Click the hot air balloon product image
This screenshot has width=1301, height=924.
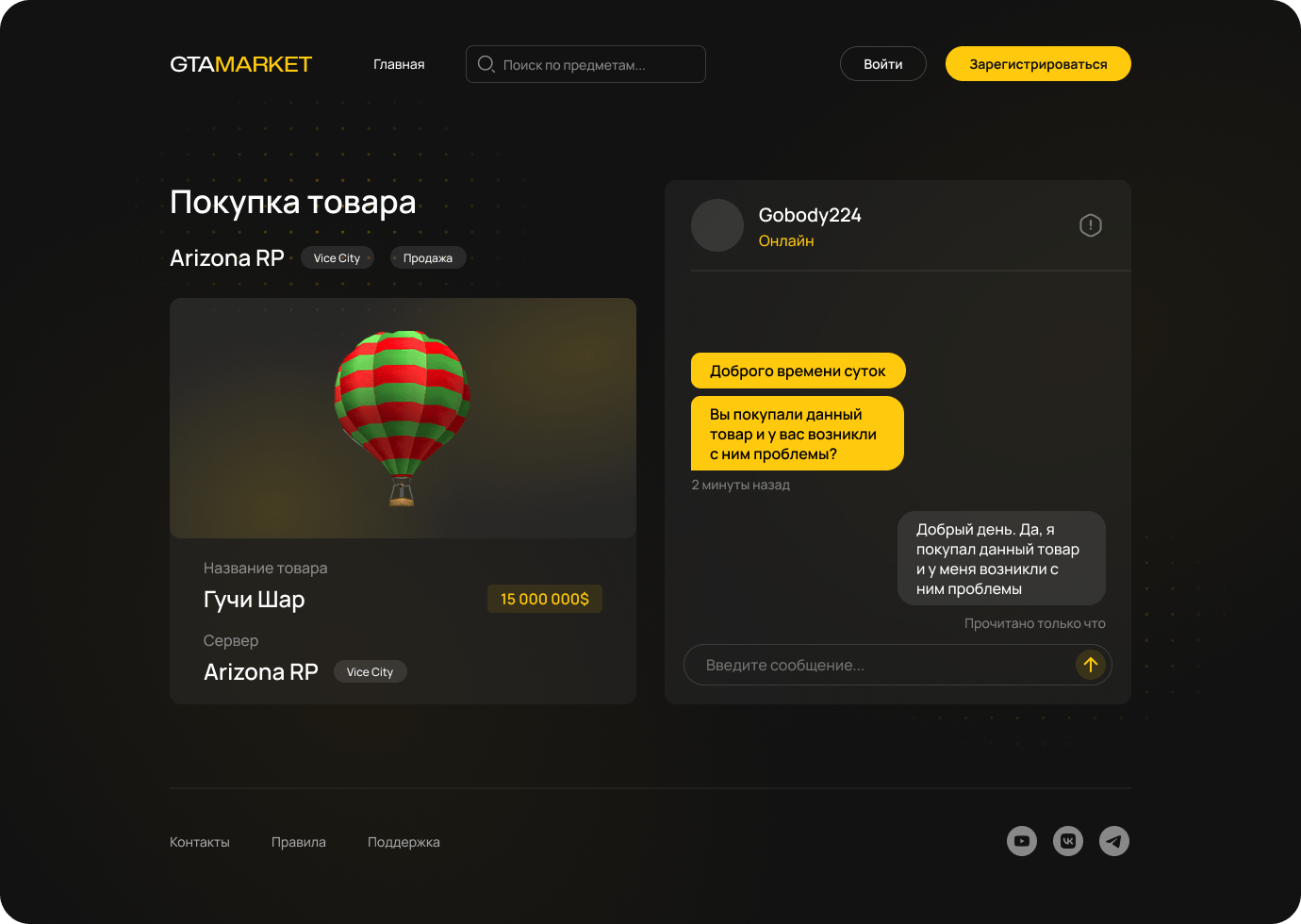point(403,418)
